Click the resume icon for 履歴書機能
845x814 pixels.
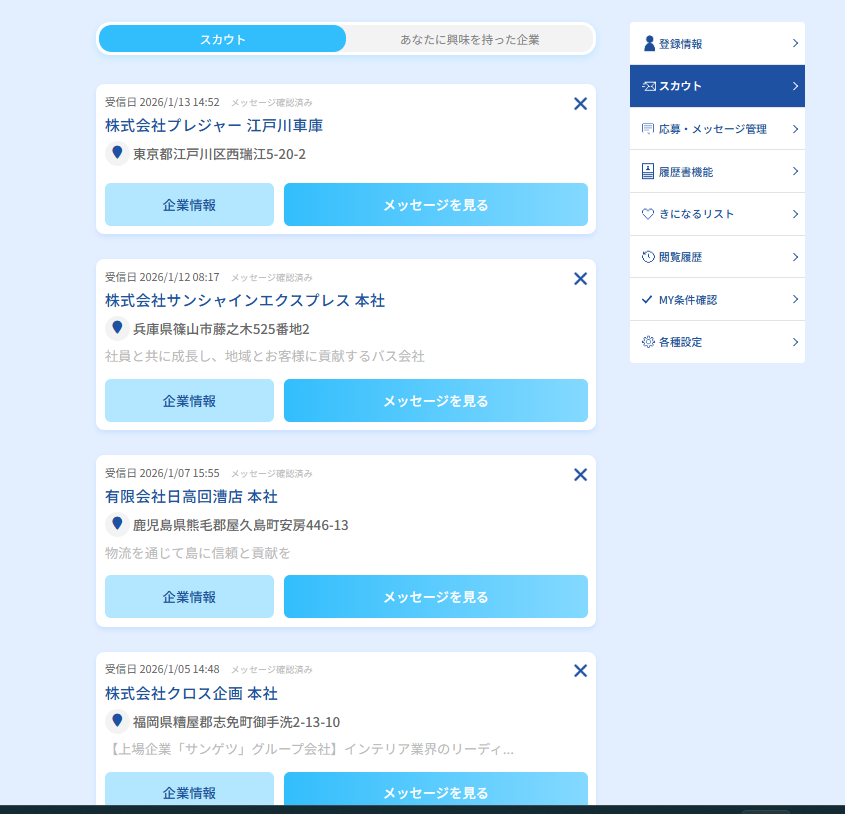pyautogui.click(x=648, y=172)
